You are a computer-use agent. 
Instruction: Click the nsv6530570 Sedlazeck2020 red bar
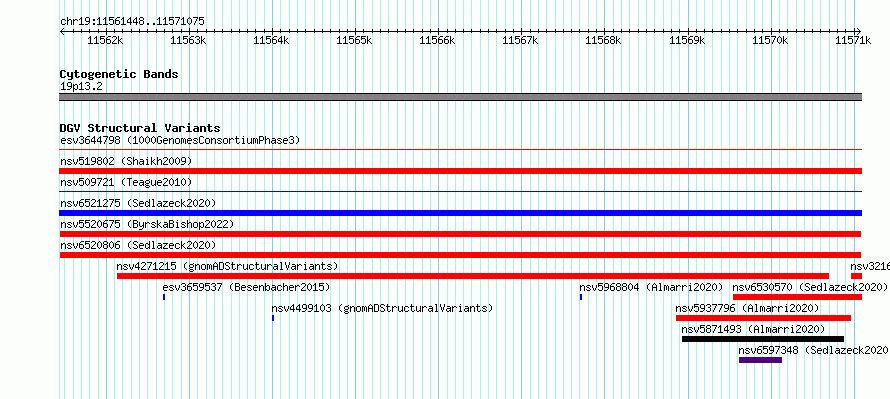[x=797, y=297]
